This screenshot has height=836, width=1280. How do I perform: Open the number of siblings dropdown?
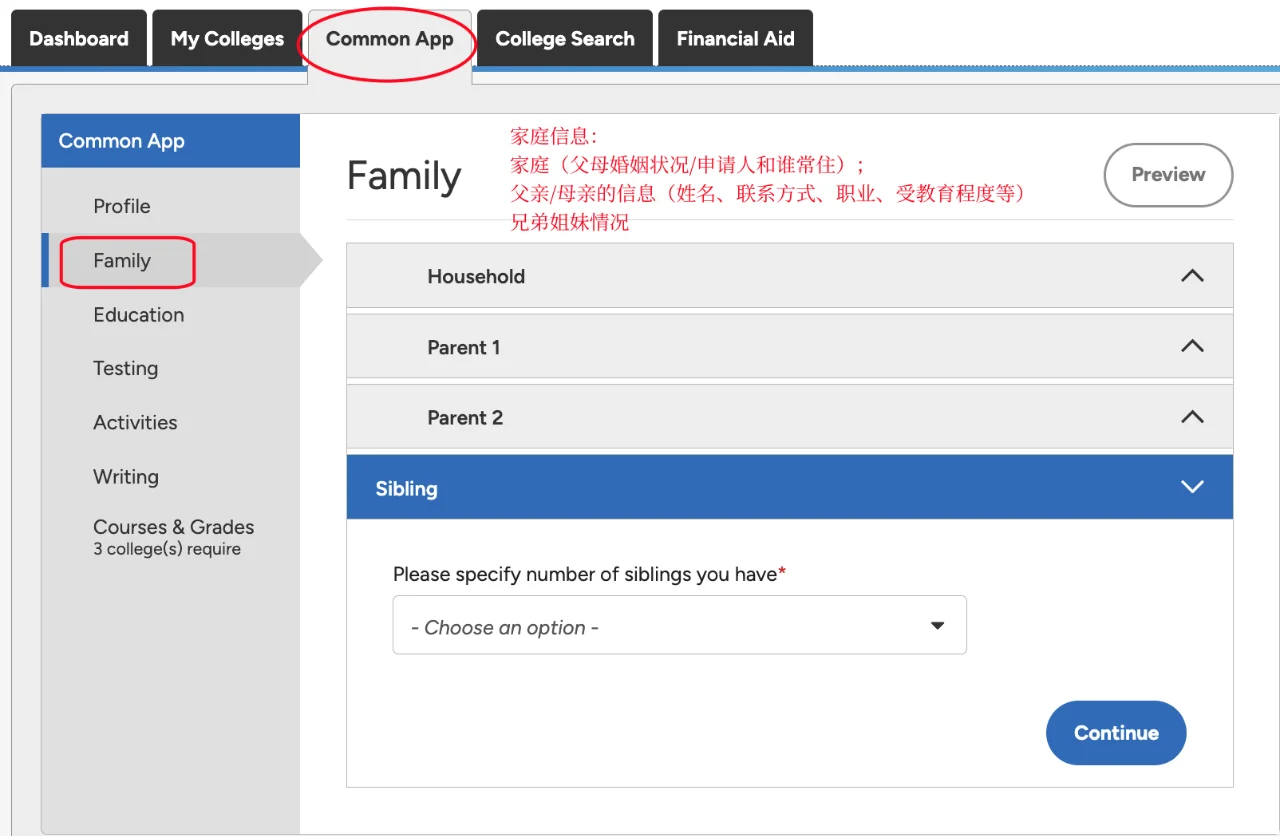coord(680,625)
